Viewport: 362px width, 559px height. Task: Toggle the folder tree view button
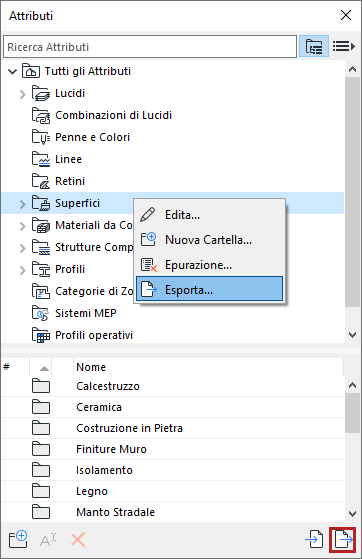coord(313,46)
